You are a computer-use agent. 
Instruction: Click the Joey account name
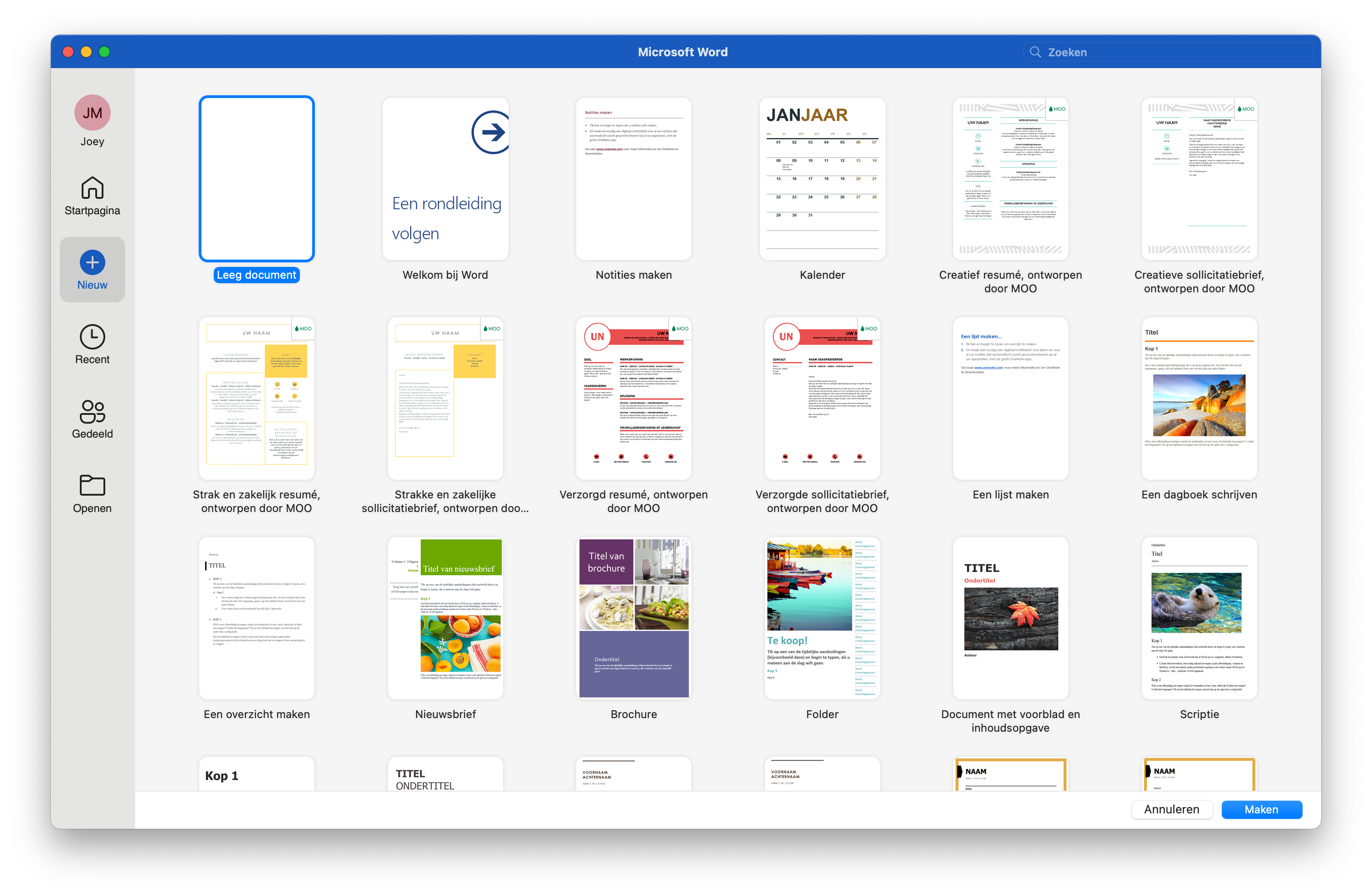92,141
